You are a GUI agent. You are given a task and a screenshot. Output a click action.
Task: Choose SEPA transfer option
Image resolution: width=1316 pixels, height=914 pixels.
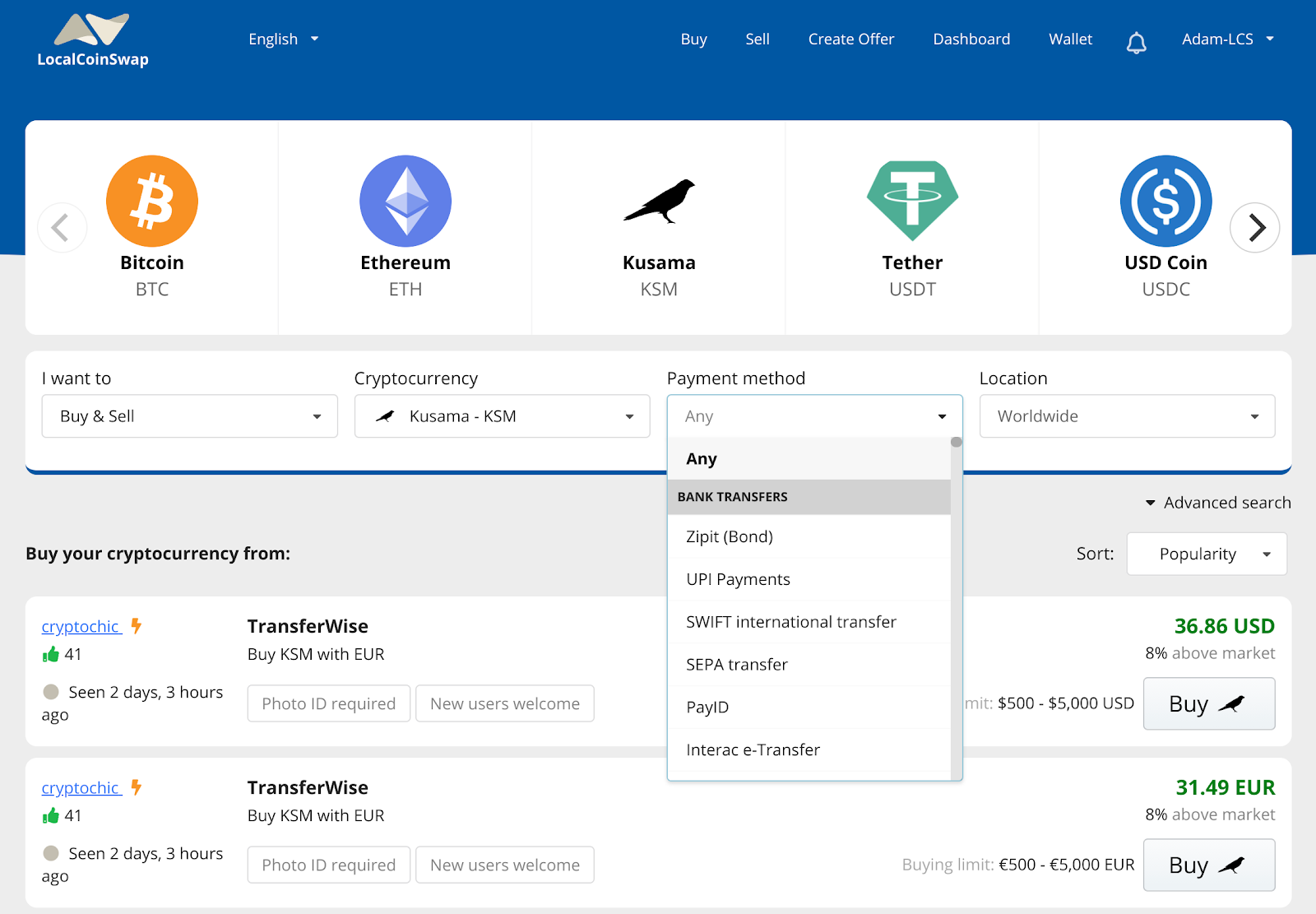[x=809, y=665]
